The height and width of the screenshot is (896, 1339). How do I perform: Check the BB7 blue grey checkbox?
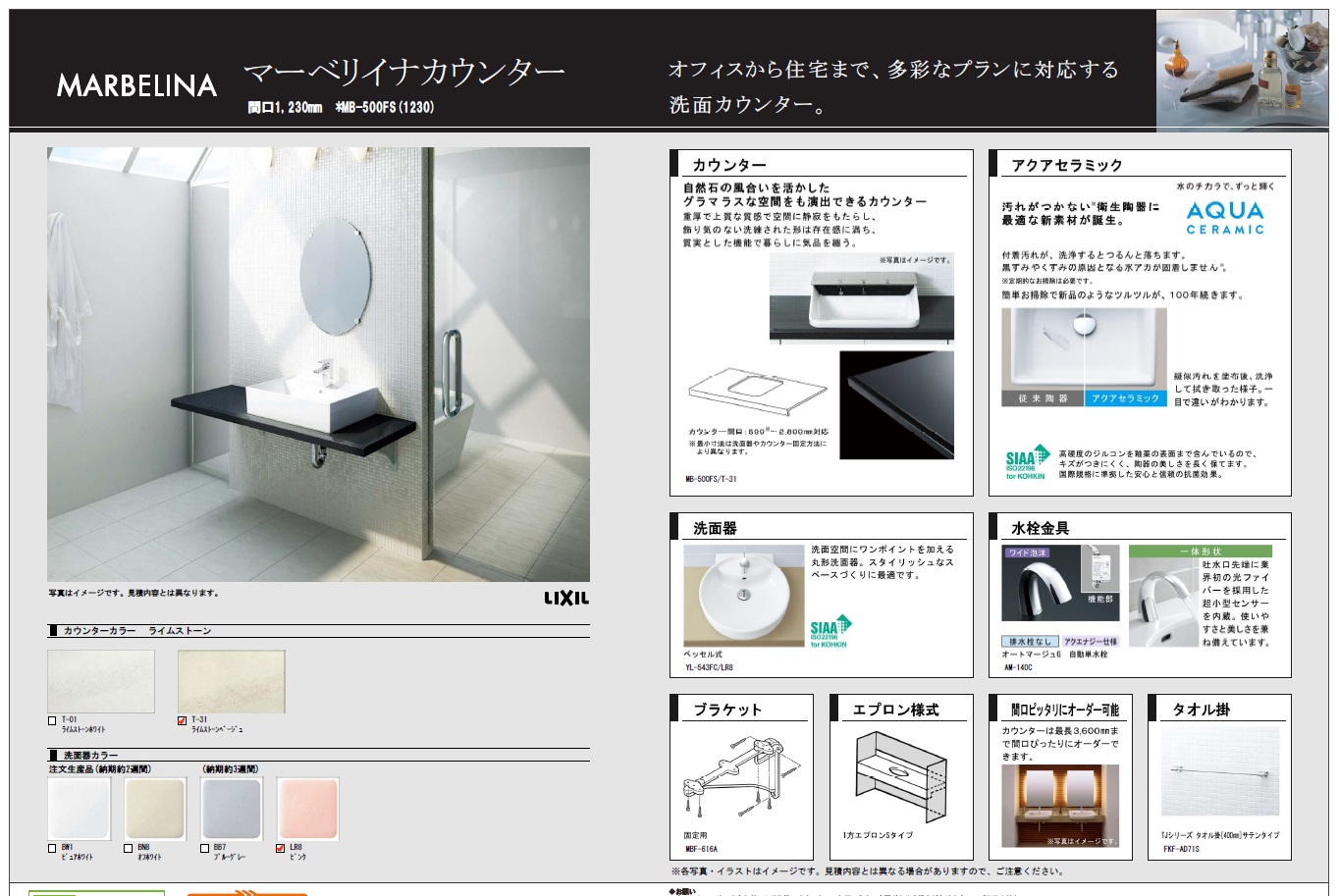[204, 848]
